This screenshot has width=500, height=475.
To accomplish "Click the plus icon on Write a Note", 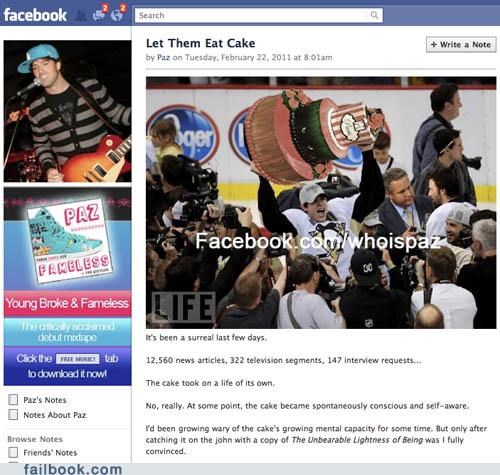I will [434, 45].
